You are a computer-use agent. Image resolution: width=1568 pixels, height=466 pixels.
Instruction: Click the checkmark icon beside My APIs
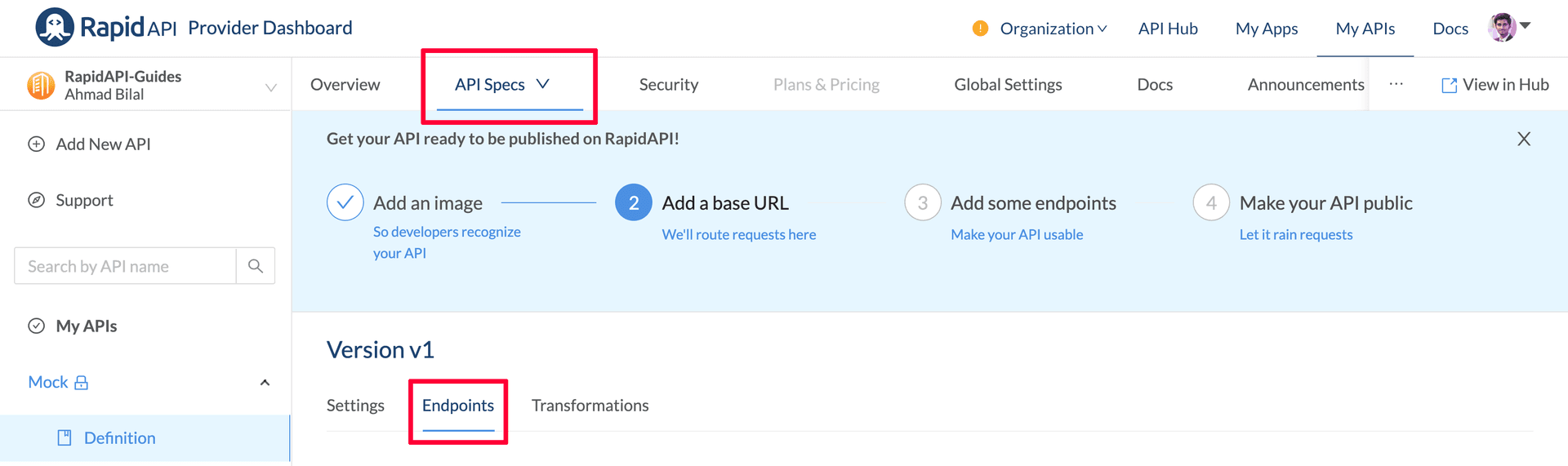(37, 326)
